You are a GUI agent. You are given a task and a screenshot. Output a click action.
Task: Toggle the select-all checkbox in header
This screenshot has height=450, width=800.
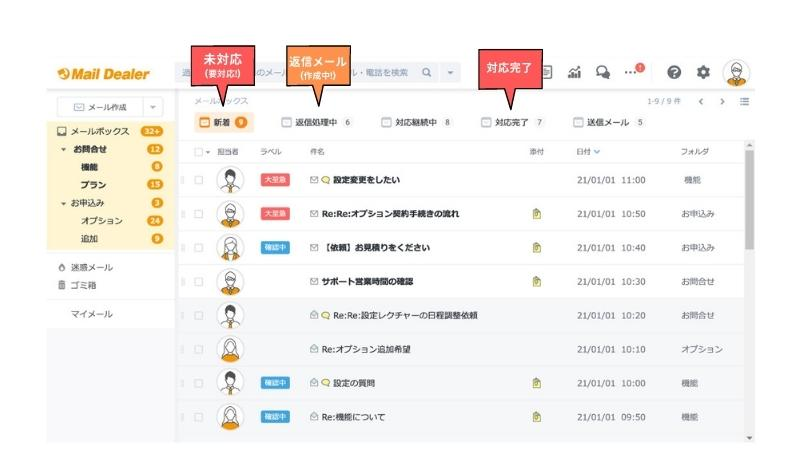[x=198, y=152]
